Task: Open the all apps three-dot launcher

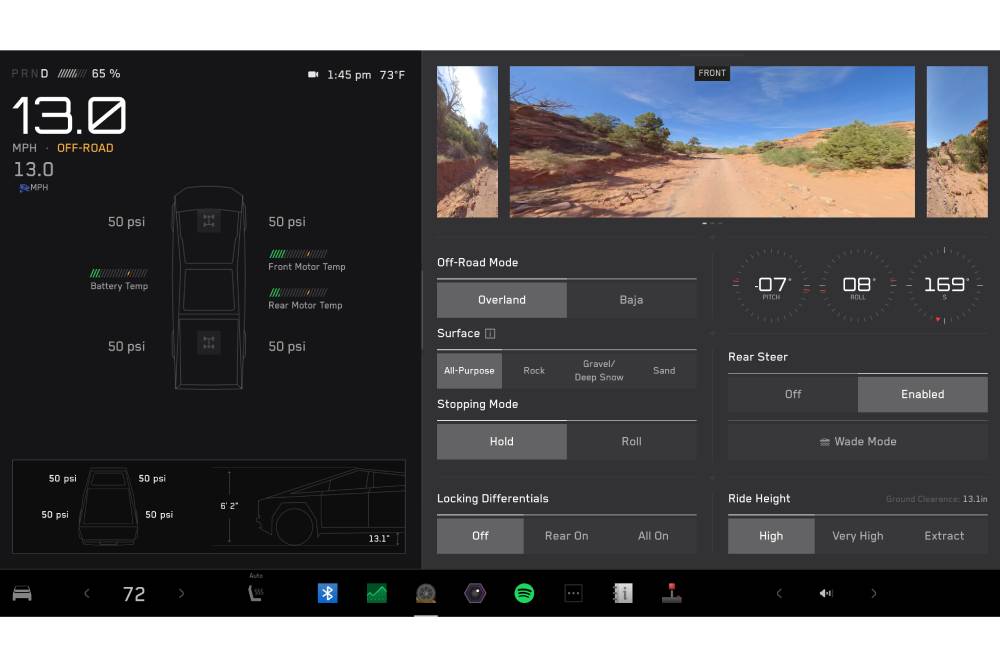Action: 573,593
